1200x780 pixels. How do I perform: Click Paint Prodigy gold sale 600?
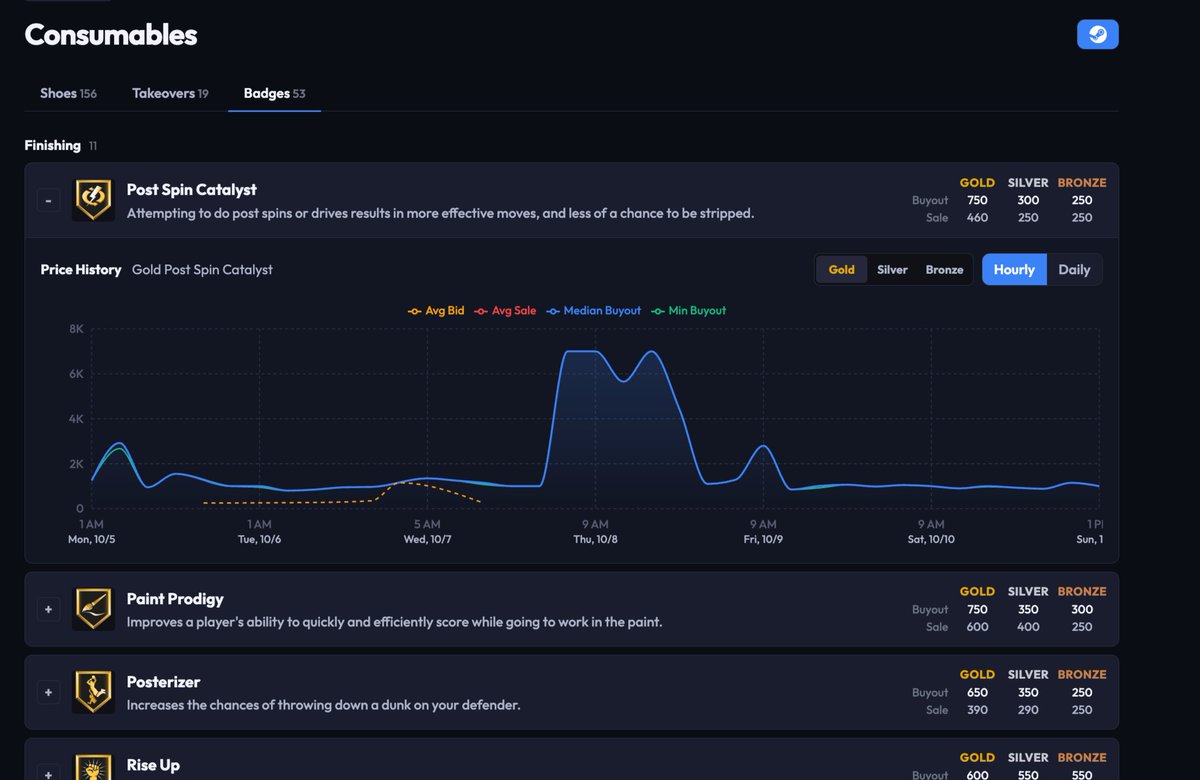click(x=977, y=627)
